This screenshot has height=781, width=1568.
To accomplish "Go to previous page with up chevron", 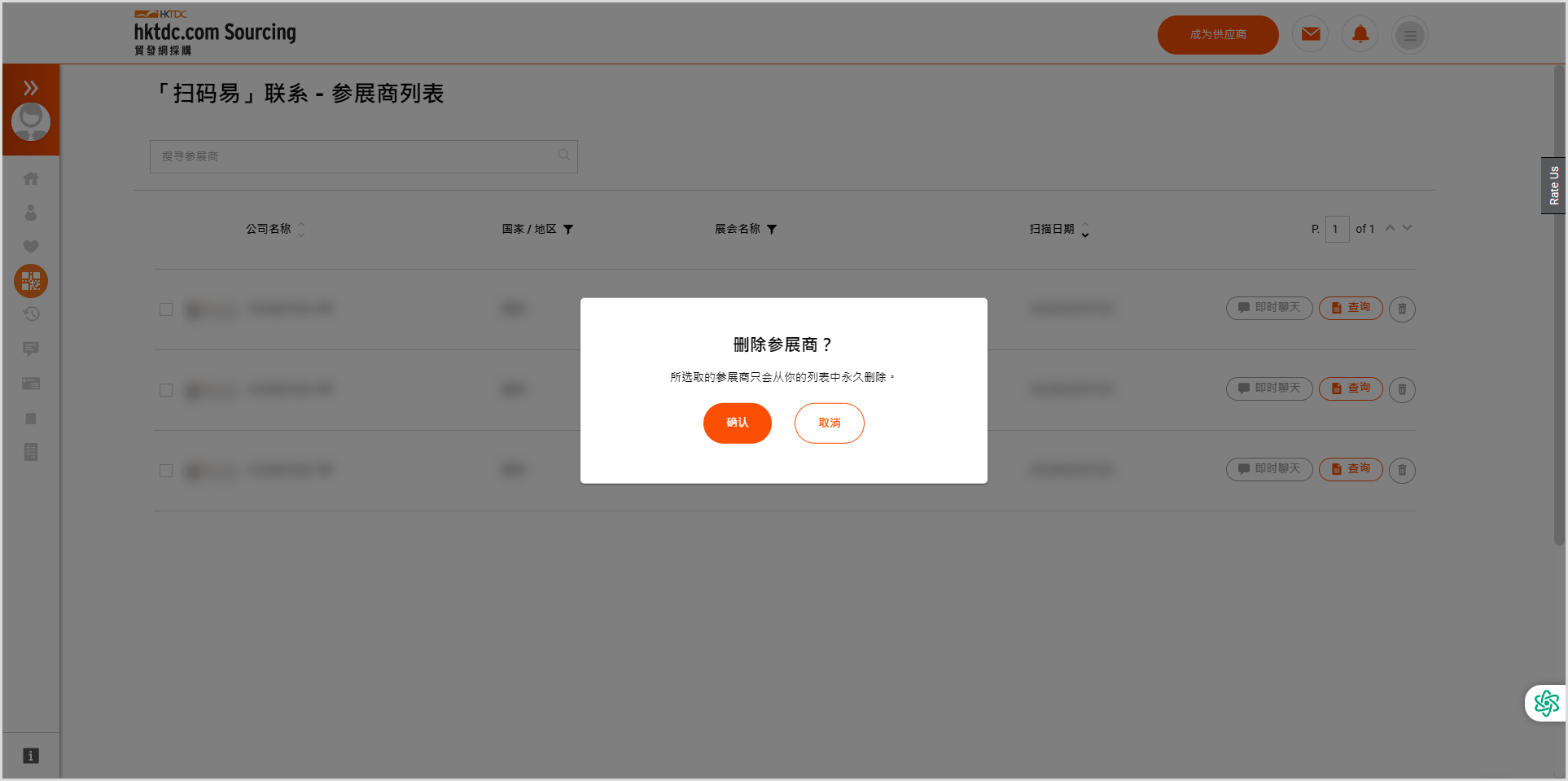I will 1391,228.
